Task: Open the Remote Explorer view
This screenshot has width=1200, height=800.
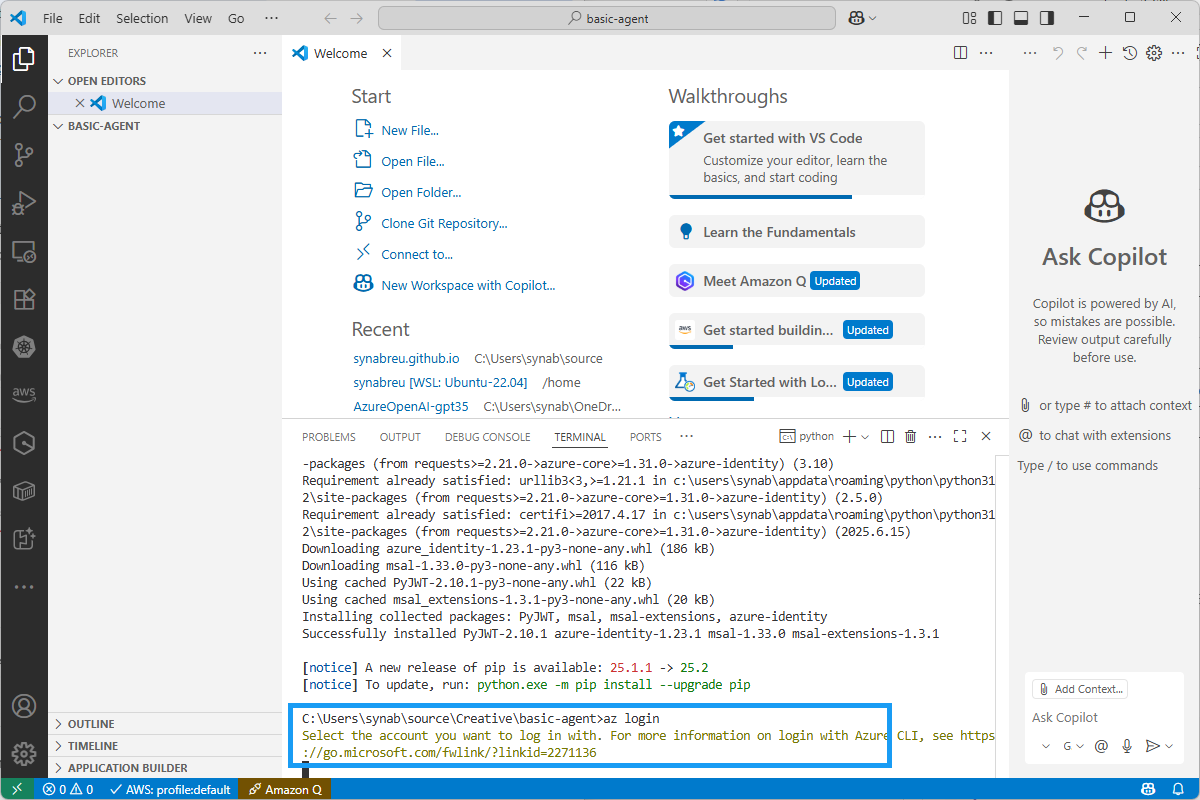Action: click(24, 251)
